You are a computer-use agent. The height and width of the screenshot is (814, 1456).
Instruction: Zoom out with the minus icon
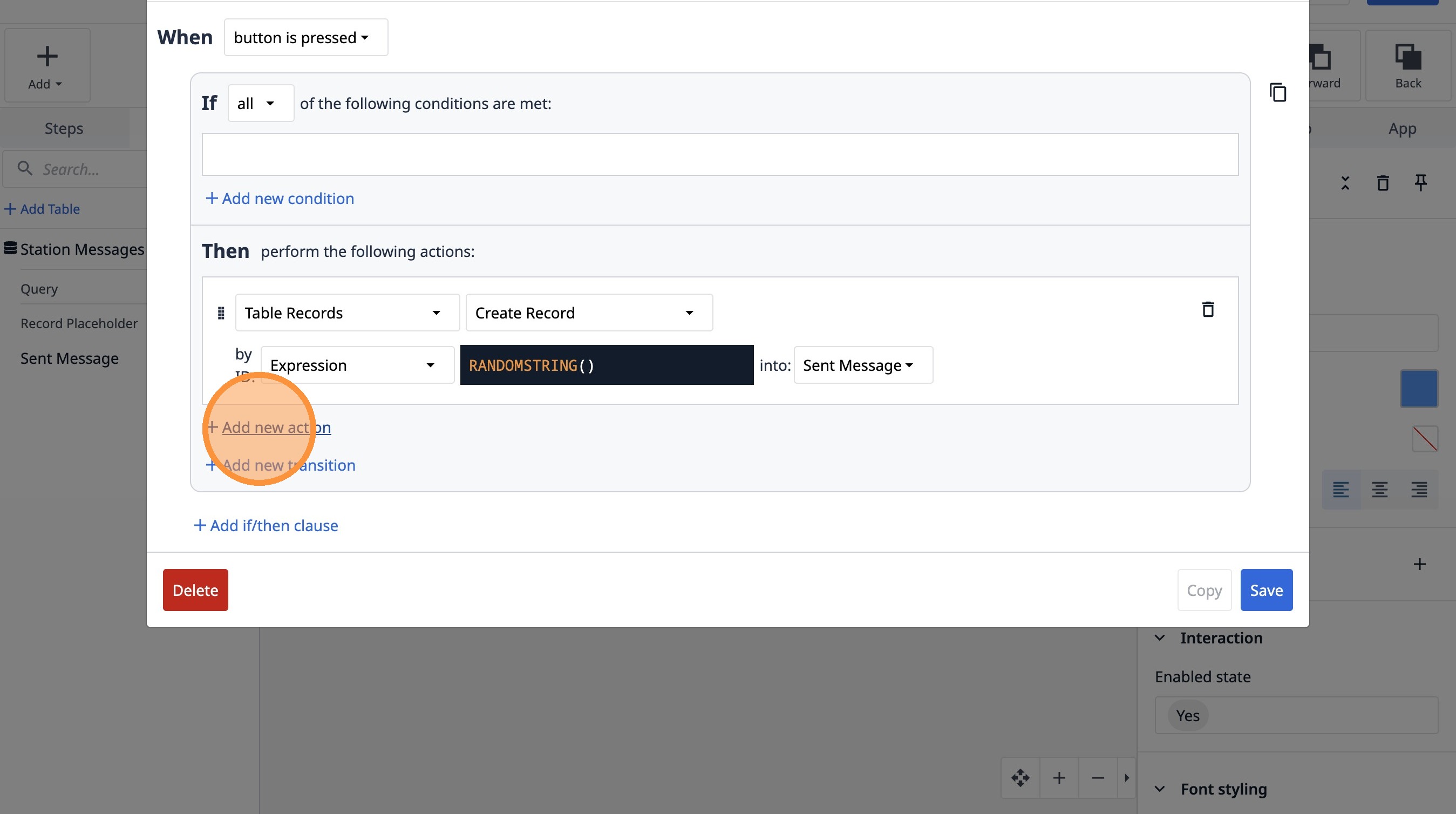[x=1098, y=778]
